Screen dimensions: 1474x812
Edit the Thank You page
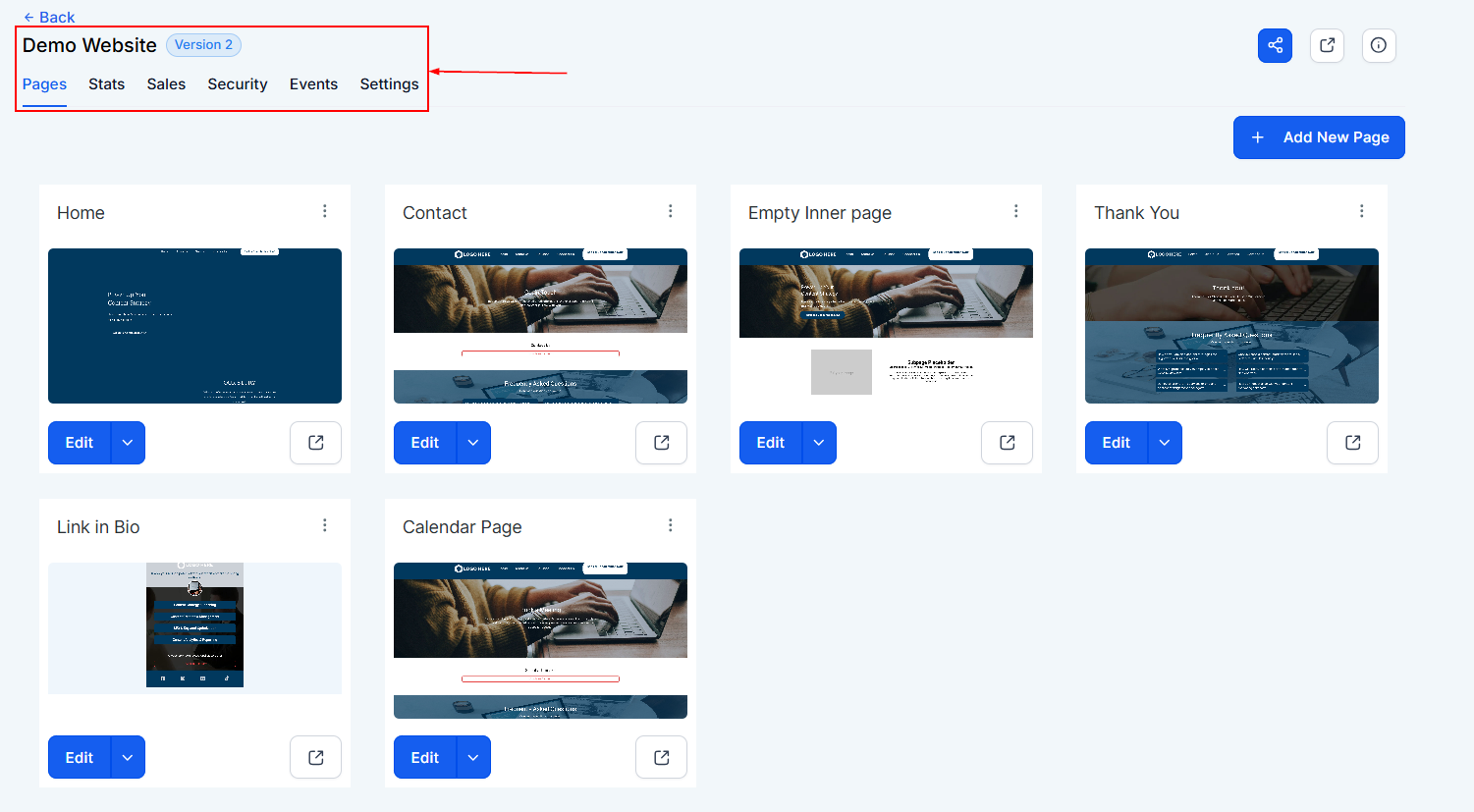point(1117,443)
